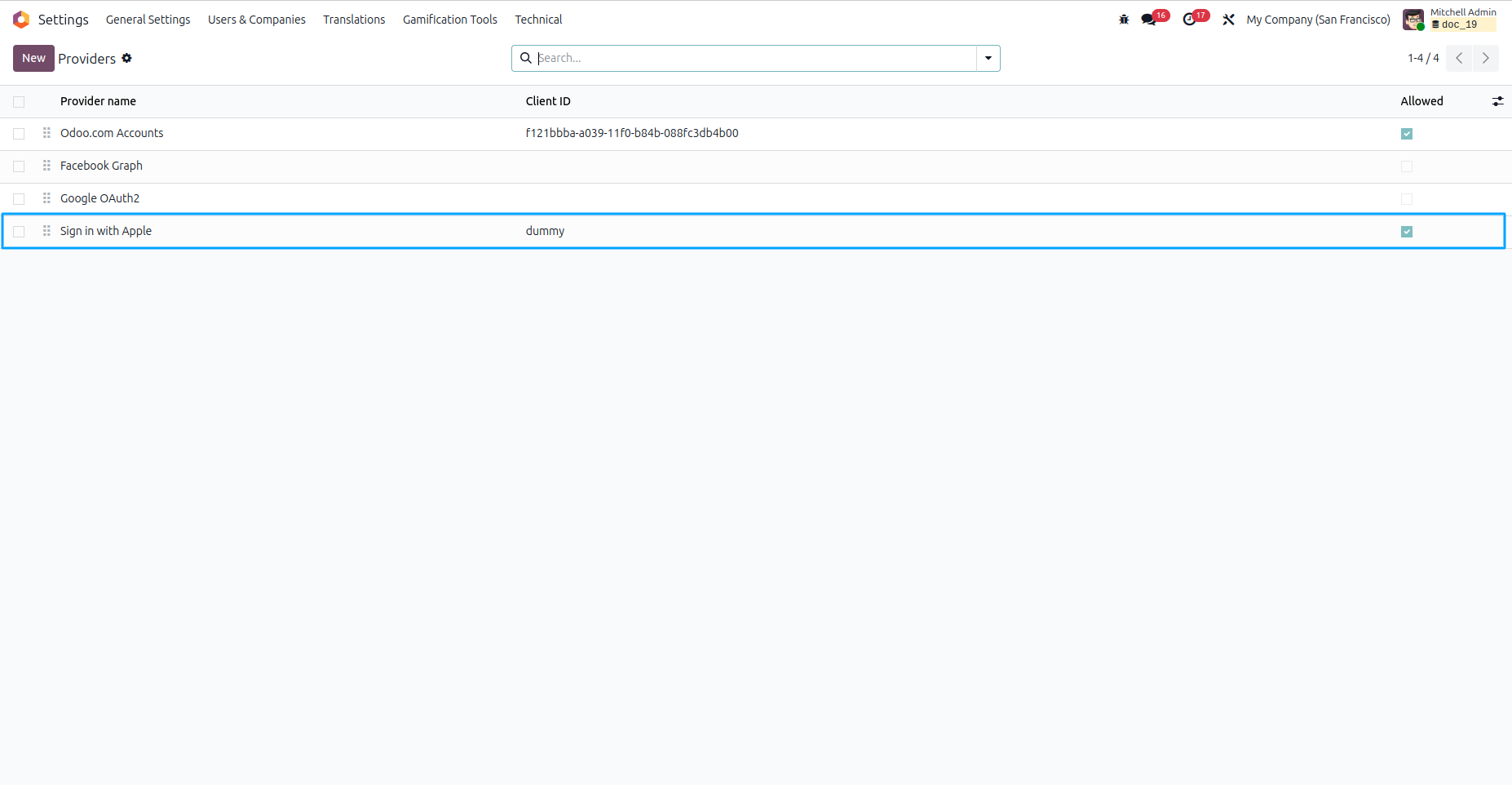Screen dimensions: 1512x785
Task: Open the activities clock icon
Action: tap(1190, 20)
